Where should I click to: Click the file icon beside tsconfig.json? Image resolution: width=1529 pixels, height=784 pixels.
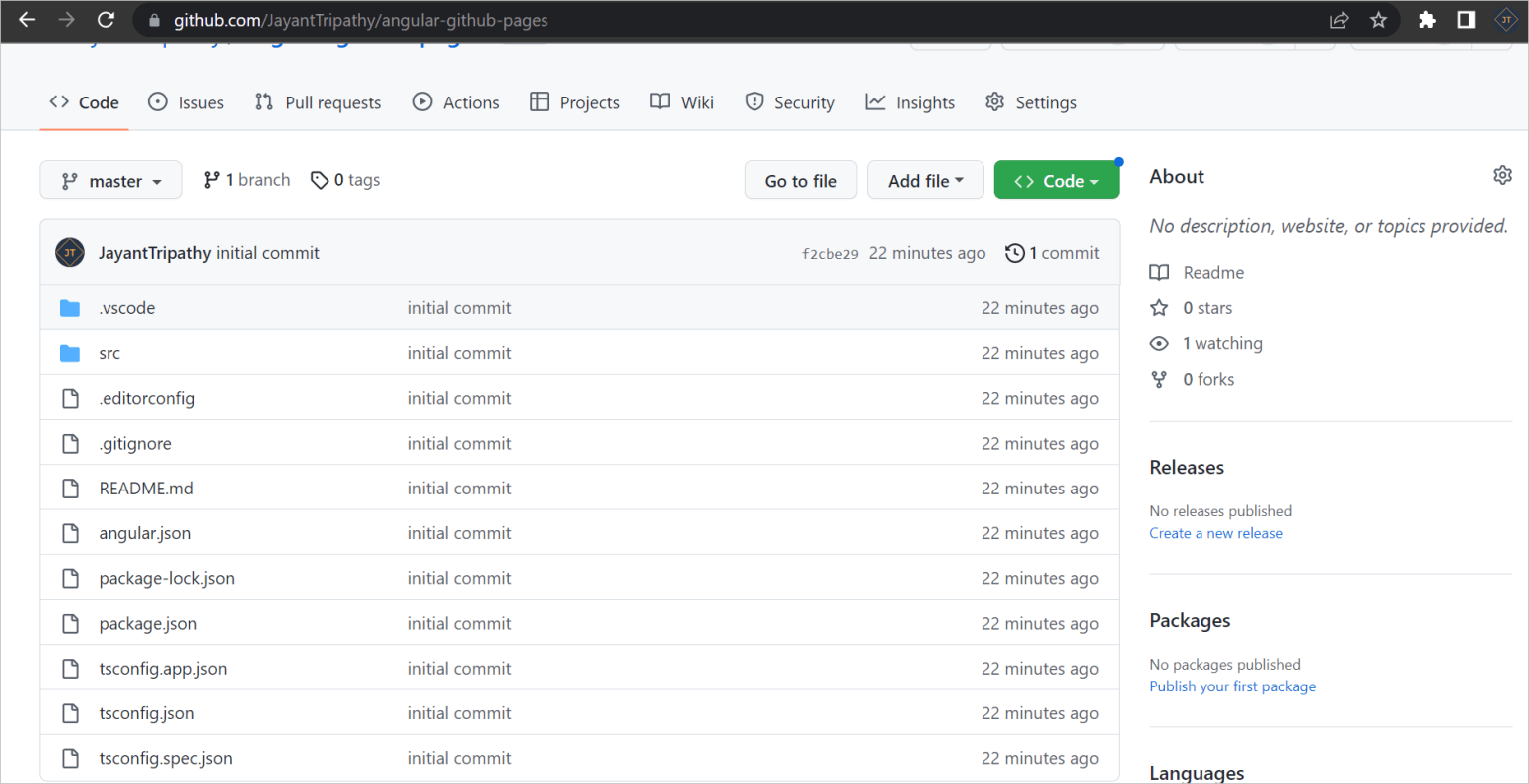point(70,713)
